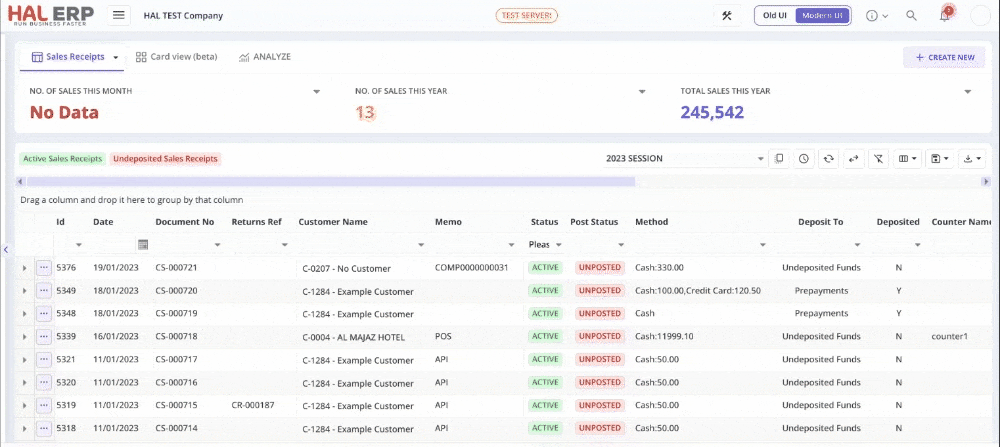Image resolution: width=1000 pixels, height=447 pixels.
Task: Open the ANALYZE tab
Action: [265, 57]
